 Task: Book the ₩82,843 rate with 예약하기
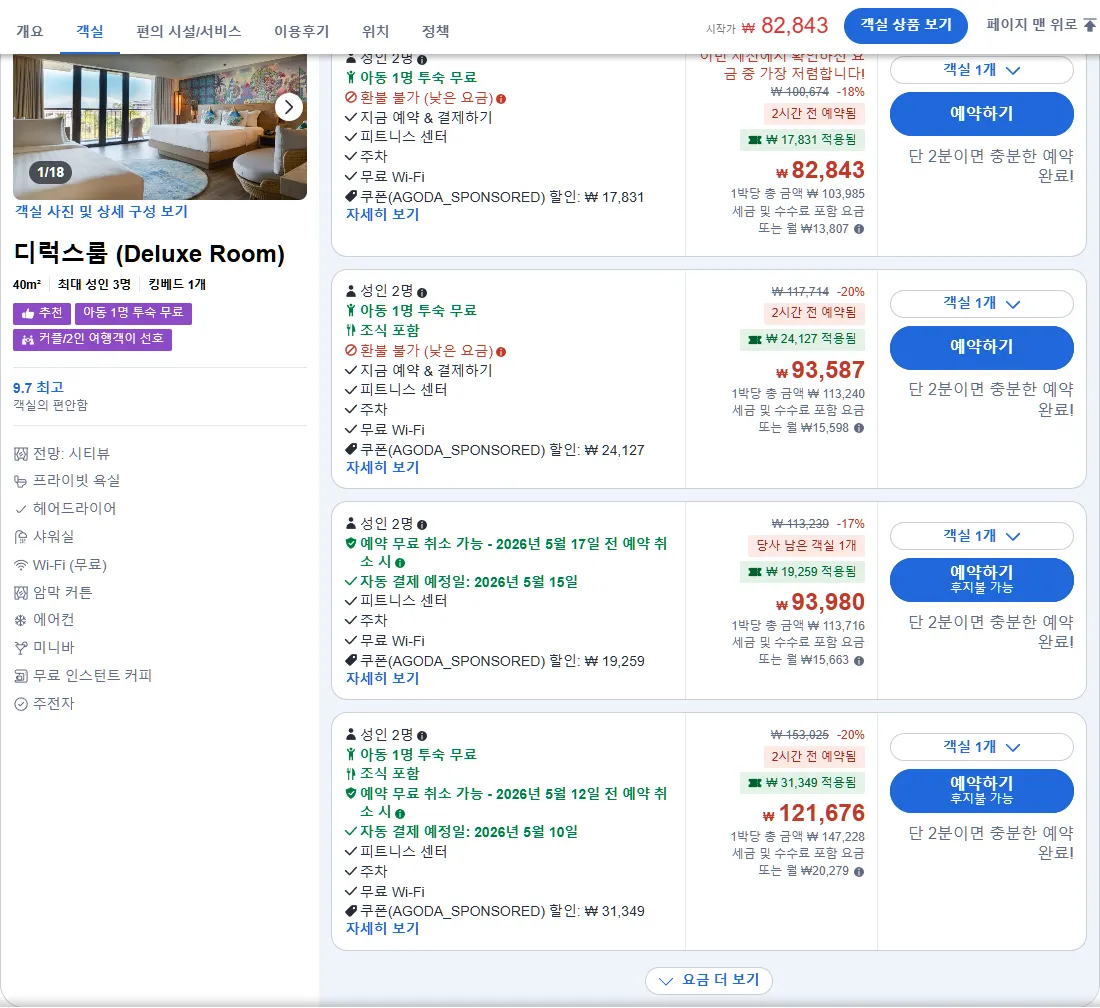[x=981, y=114]
